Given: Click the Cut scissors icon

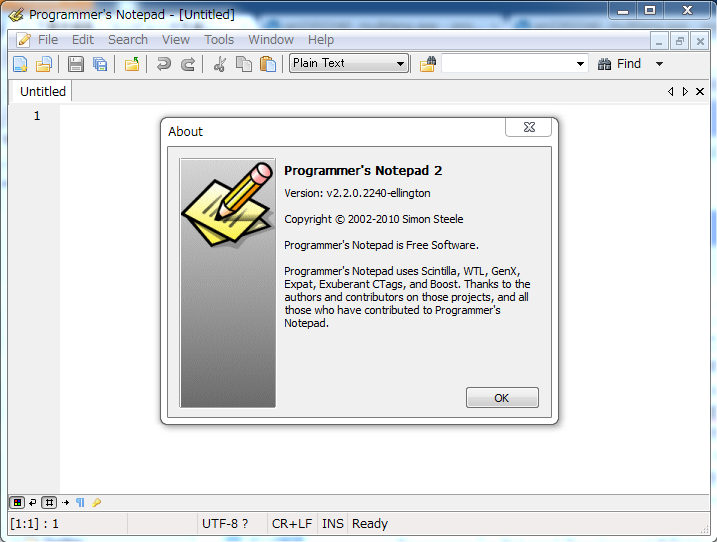Looking at the screenshot, I should coord(219,64).
